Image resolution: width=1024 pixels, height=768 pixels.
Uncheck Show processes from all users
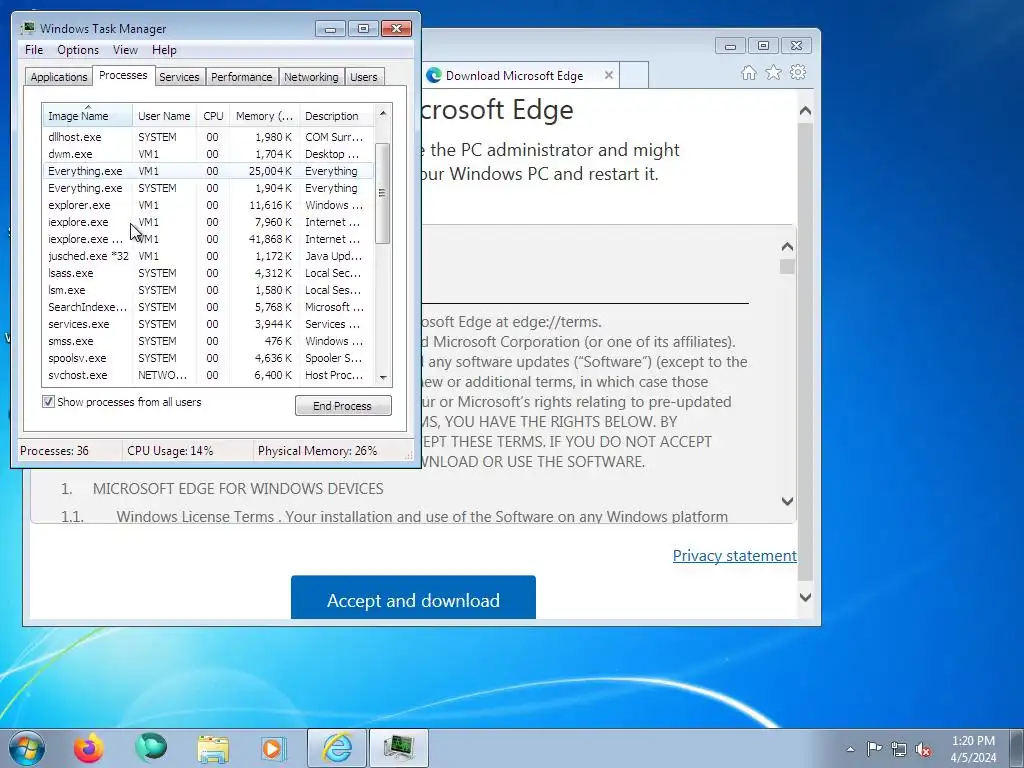coord(48,402)
